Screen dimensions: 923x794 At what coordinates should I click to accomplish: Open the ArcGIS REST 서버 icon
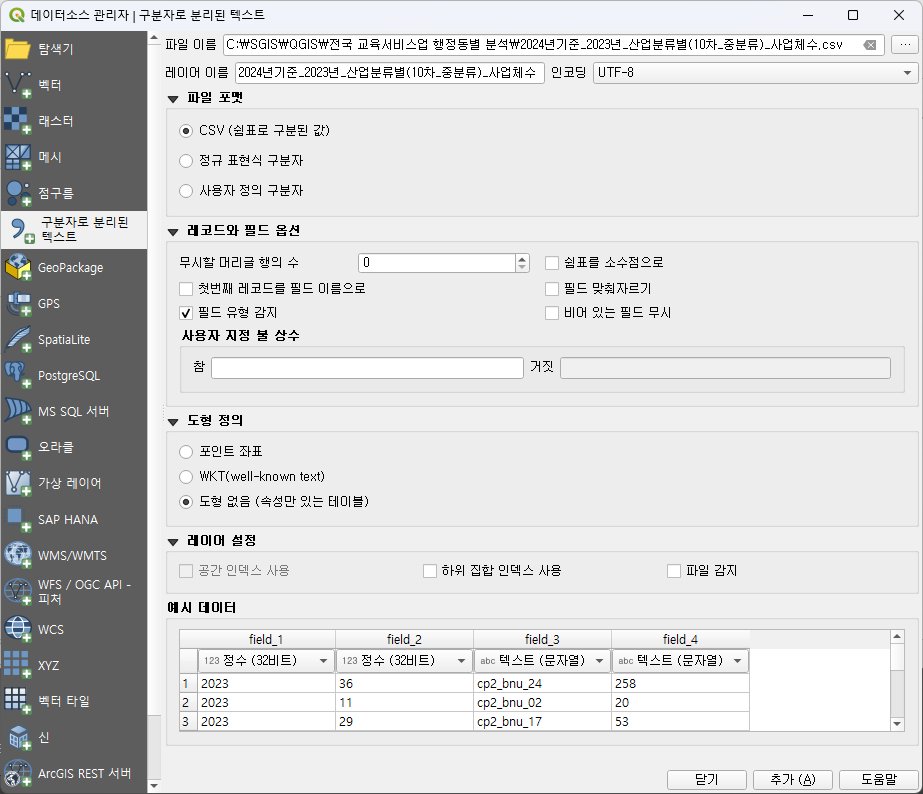click(18, 773)
